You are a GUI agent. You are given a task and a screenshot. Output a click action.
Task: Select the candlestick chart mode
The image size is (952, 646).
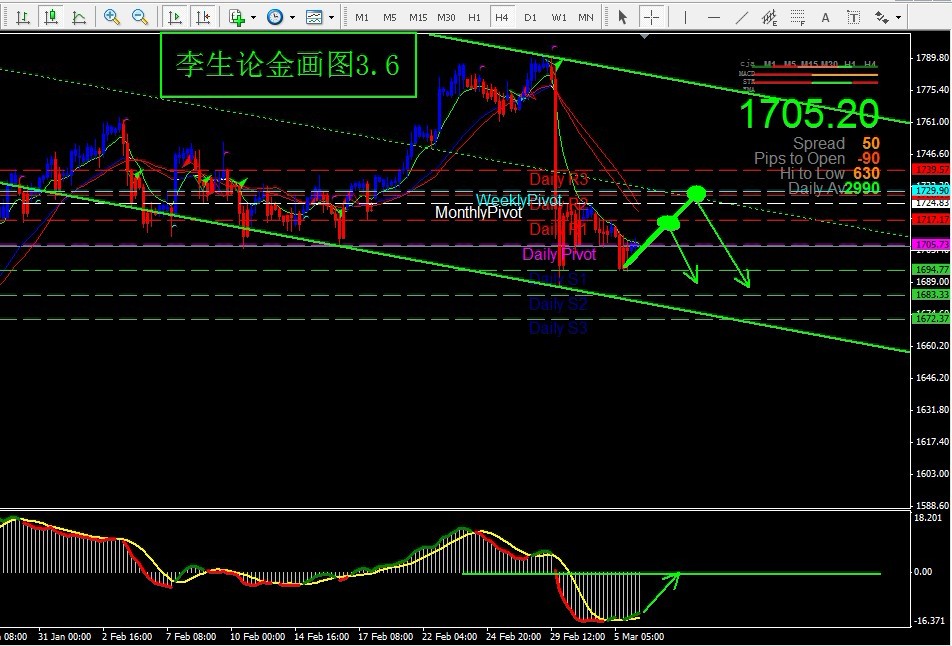click(x=49, y=17)
